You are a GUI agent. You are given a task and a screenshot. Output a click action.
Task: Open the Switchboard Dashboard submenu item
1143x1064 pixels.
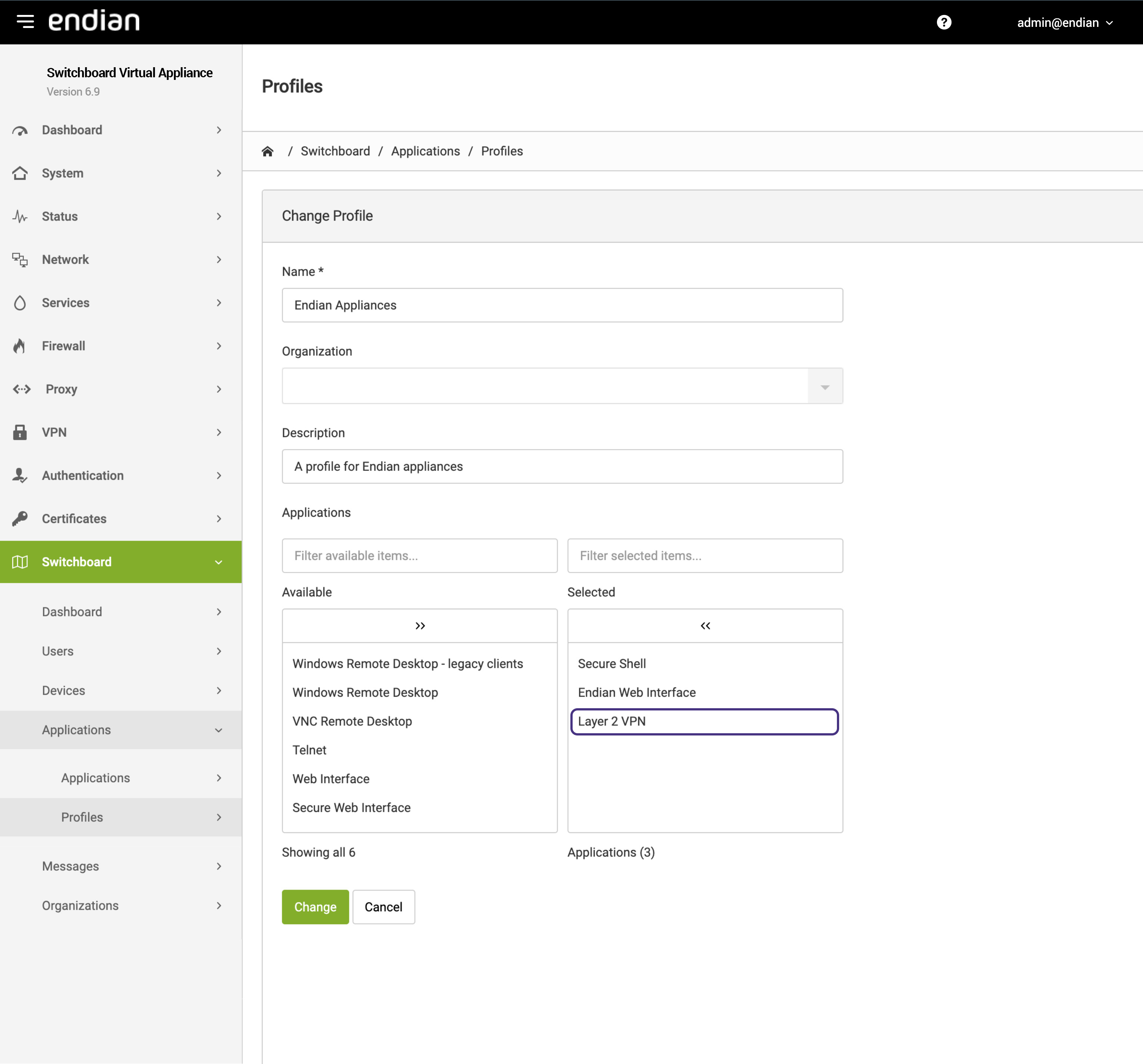pyautogui.click(x=121, y=612)
